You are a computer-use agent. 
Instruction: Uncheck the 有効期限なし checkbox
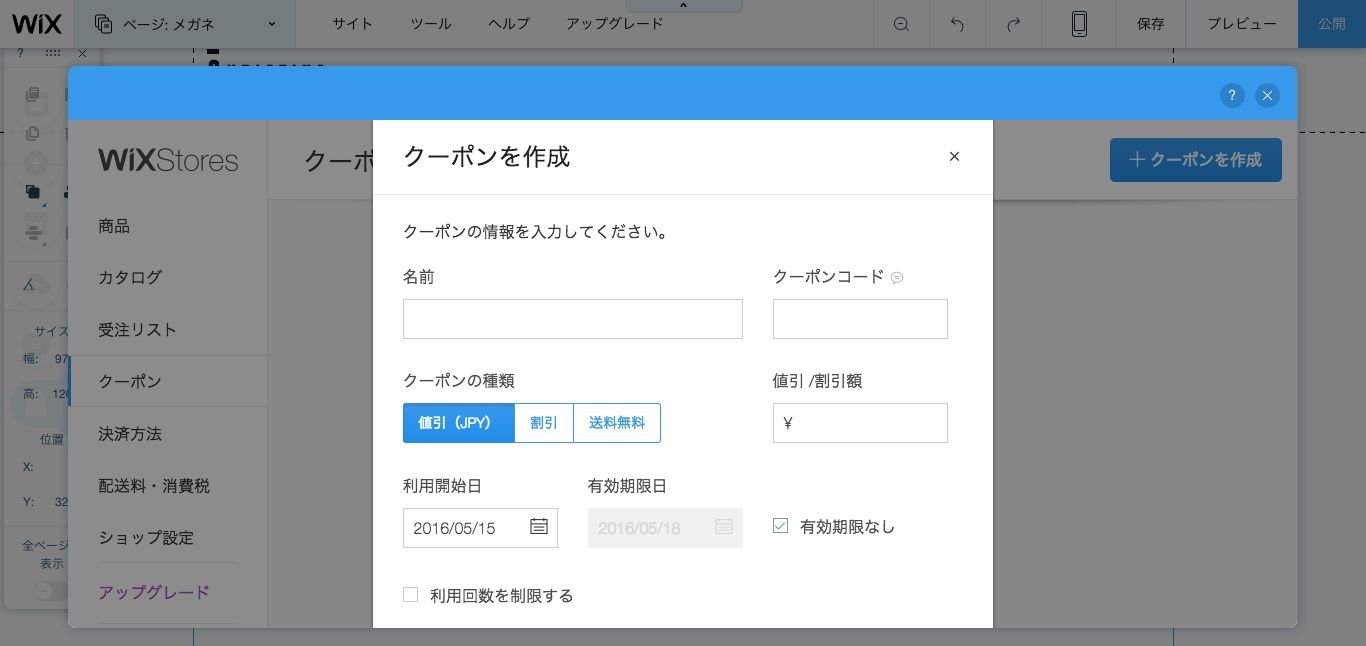click(781, 525)
